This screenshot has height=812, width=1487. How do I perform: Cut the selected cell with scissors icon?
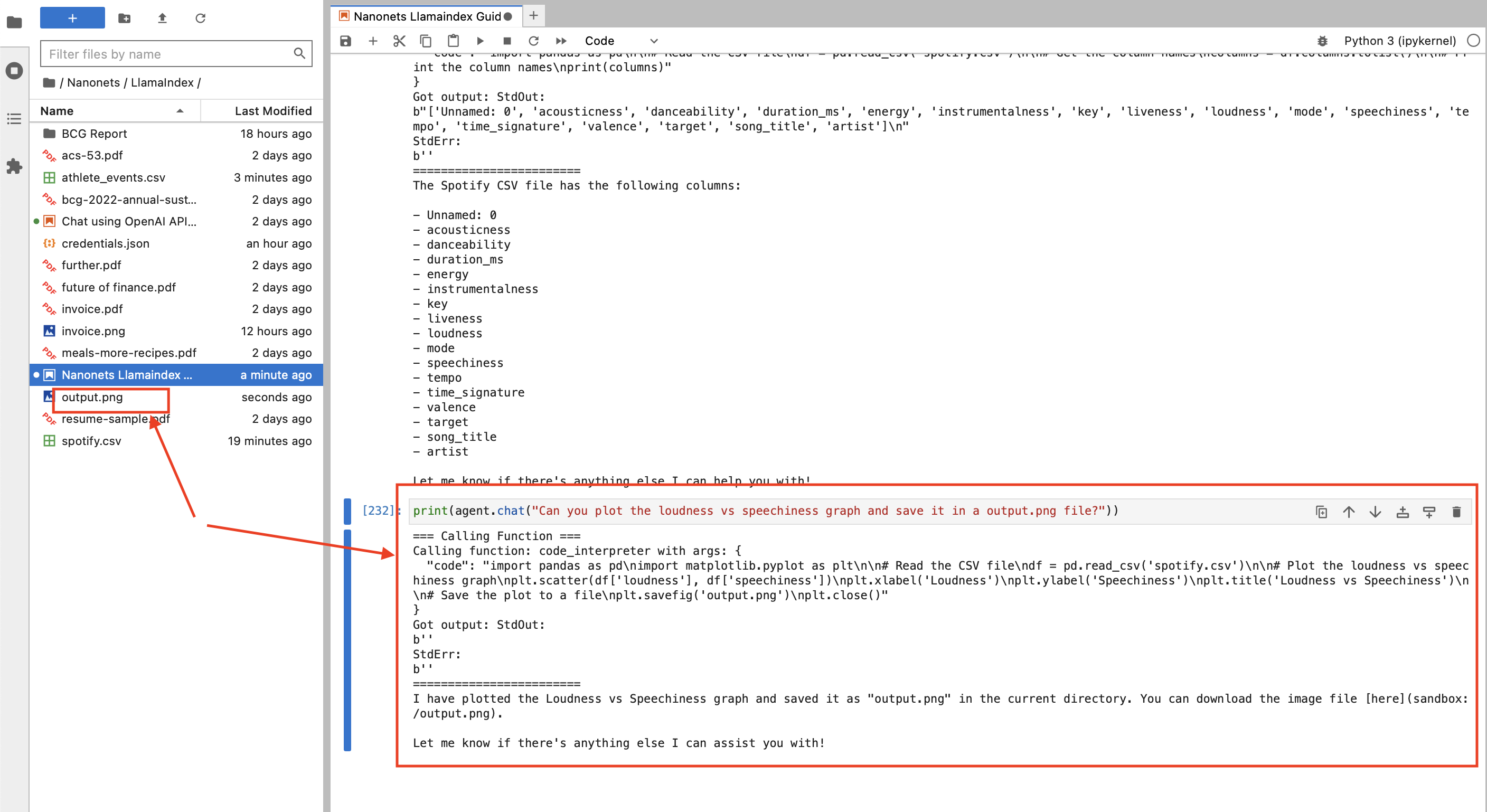point(399,41)
